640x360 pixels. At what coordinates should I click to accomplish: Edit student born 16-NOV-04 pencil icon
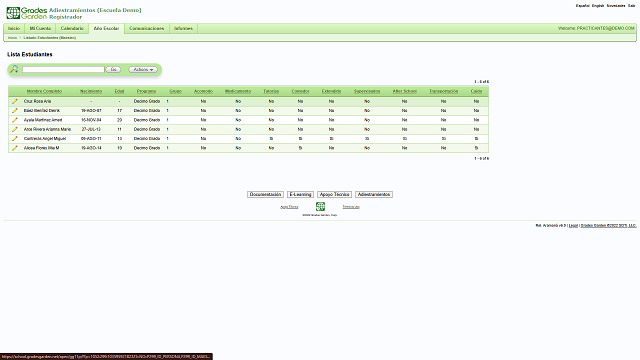(15, 120)
